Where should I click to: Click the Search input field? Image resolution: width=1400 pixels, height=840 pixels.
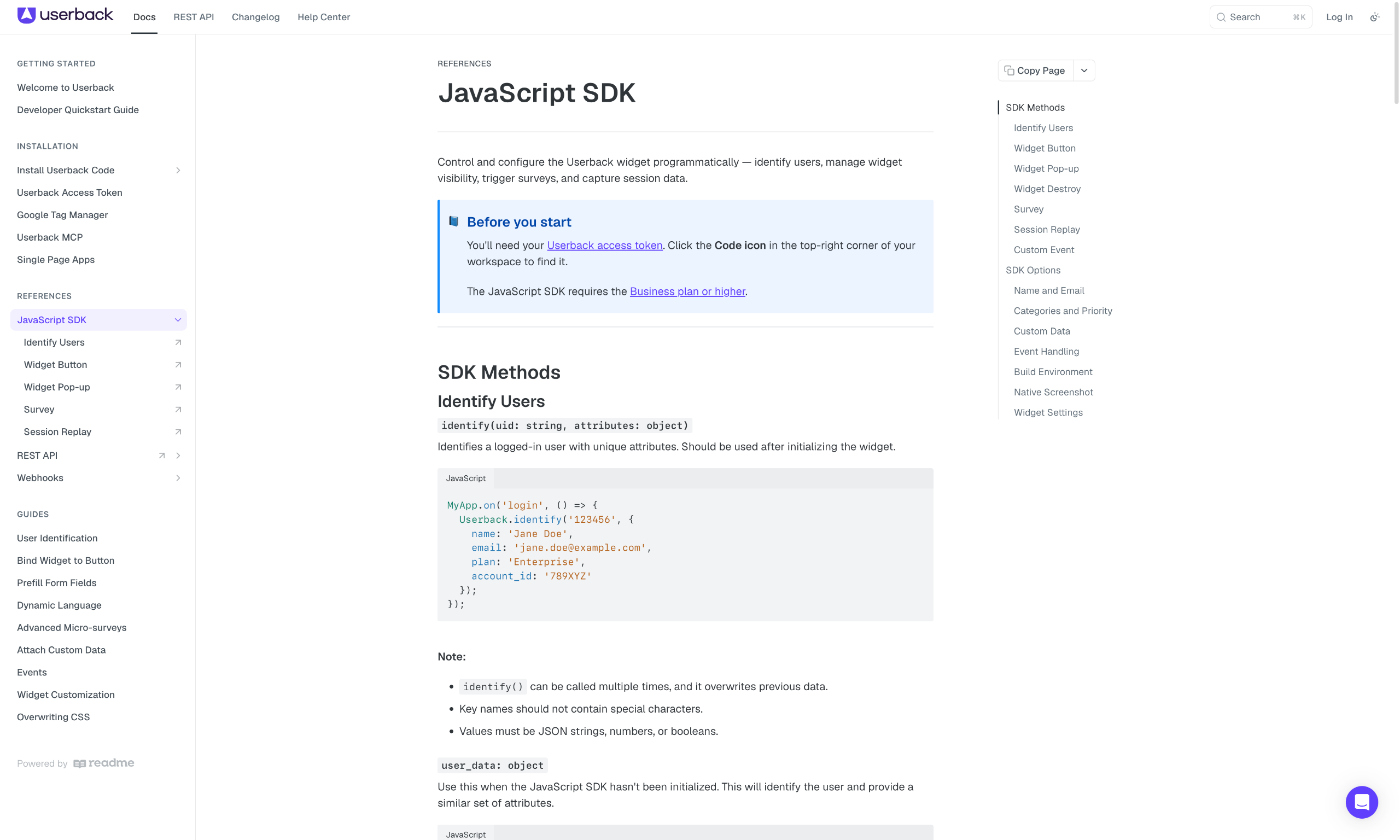1260,17
